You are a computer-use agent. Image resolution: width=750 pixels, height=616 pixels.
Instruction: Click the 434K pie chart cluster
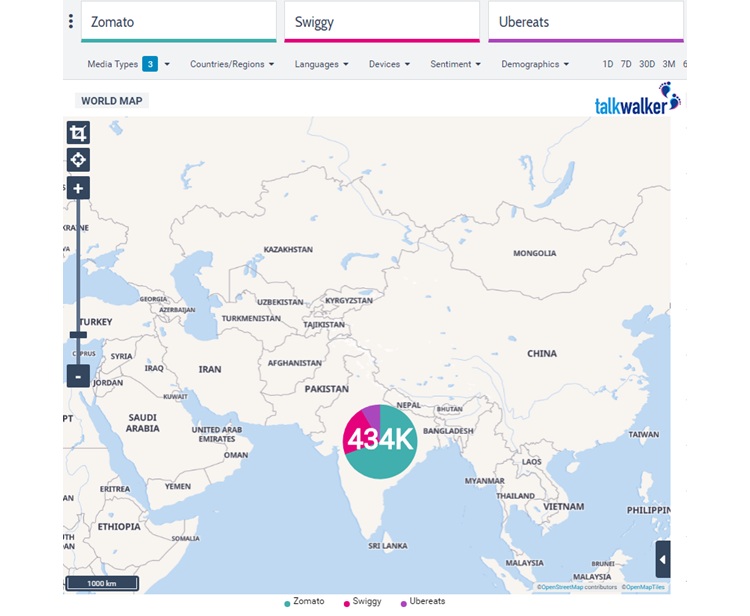[x=379, y=440]
